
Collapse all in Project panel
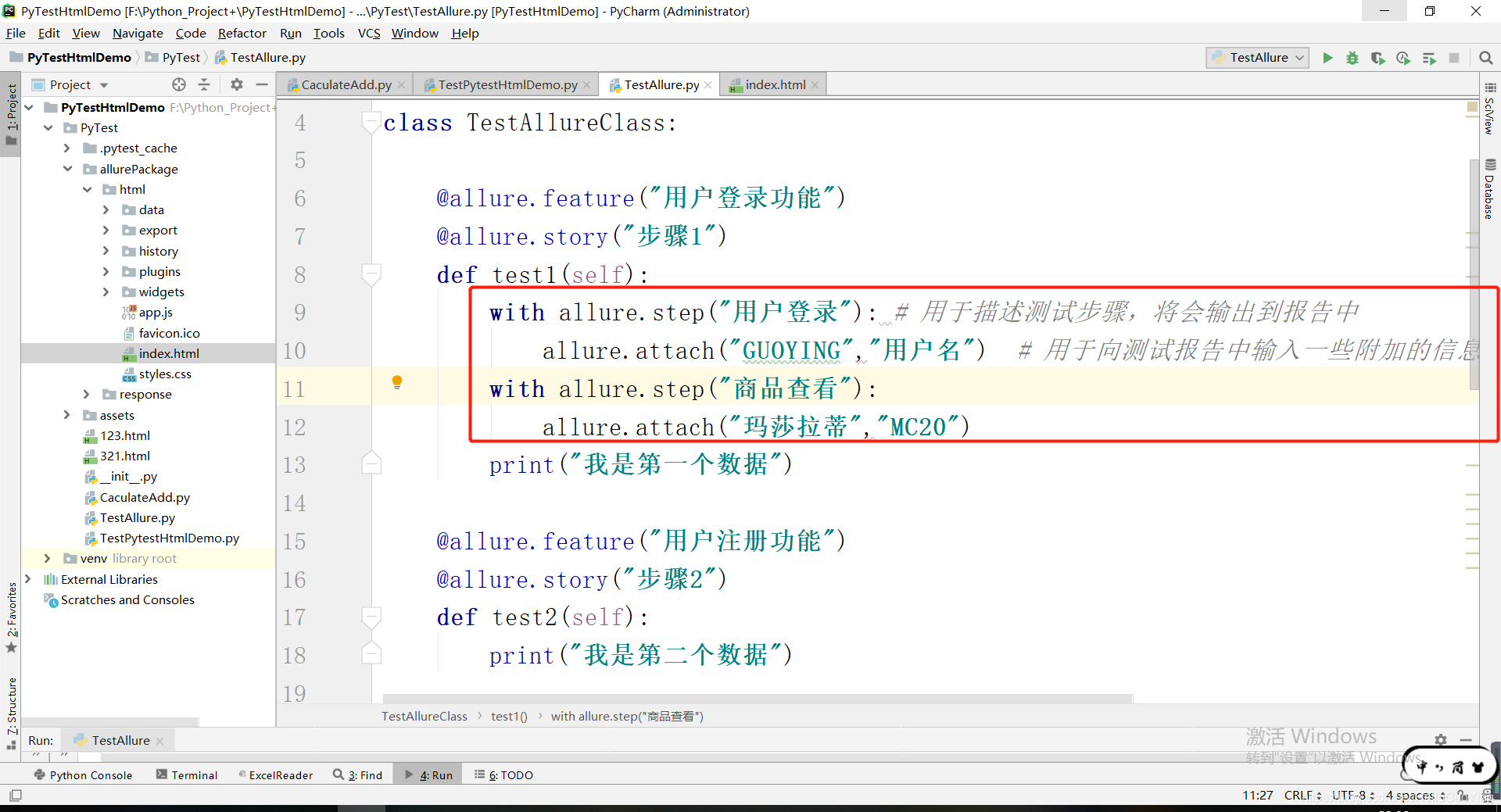pos(204,84)
